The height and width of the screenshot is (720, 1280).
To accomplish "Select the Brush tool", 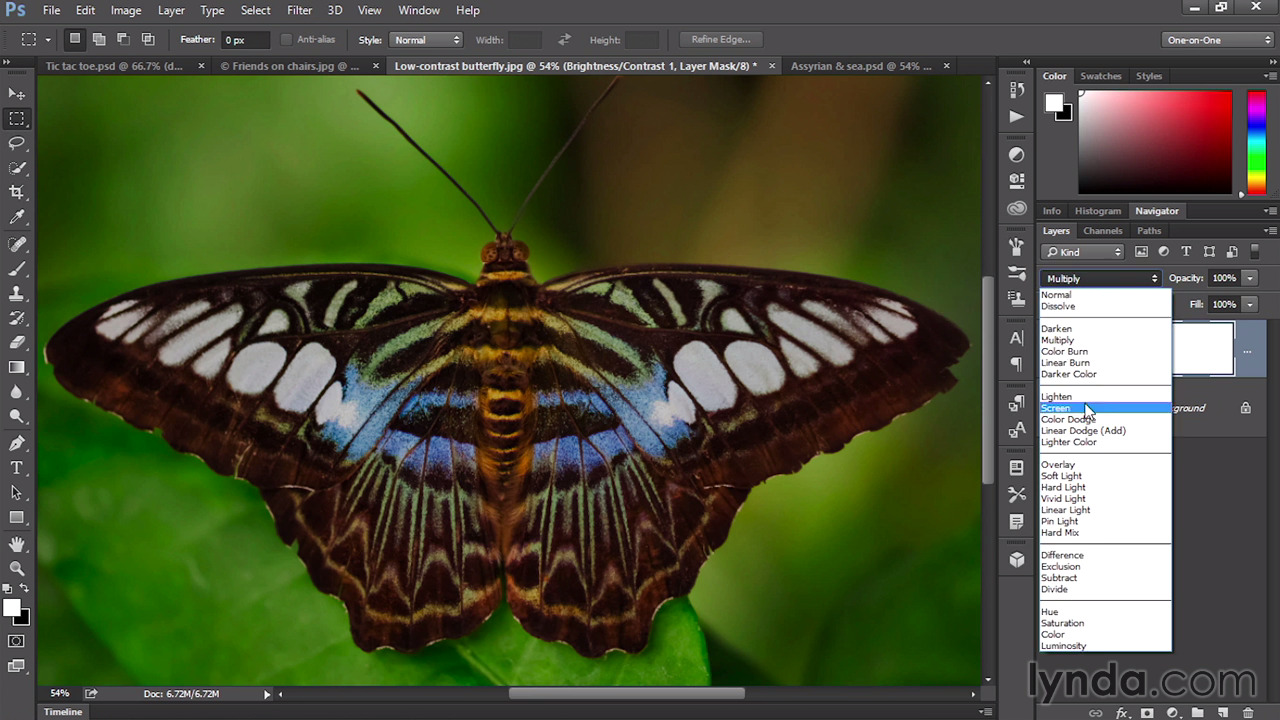I will (17, 269).
